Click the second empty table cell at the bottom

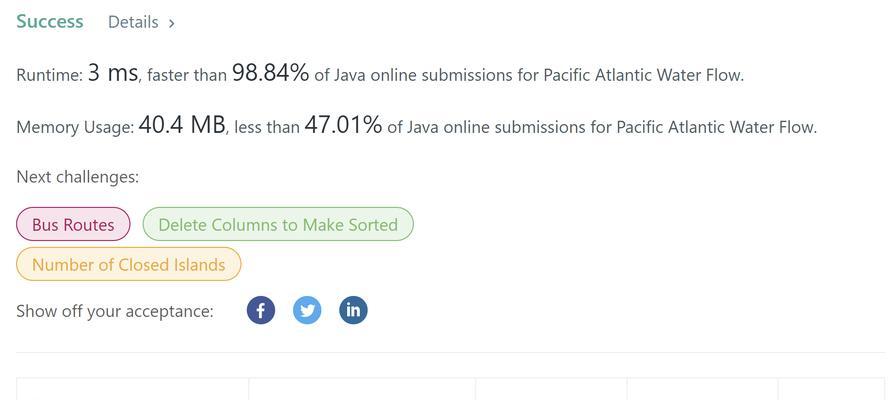pos(362,389)
